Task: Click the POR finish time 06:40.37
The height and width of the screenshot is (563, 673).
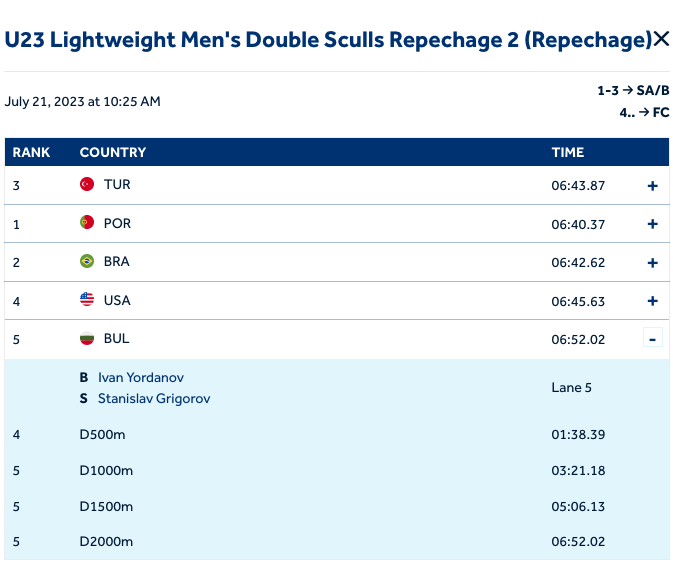Action: coord(579,224)
